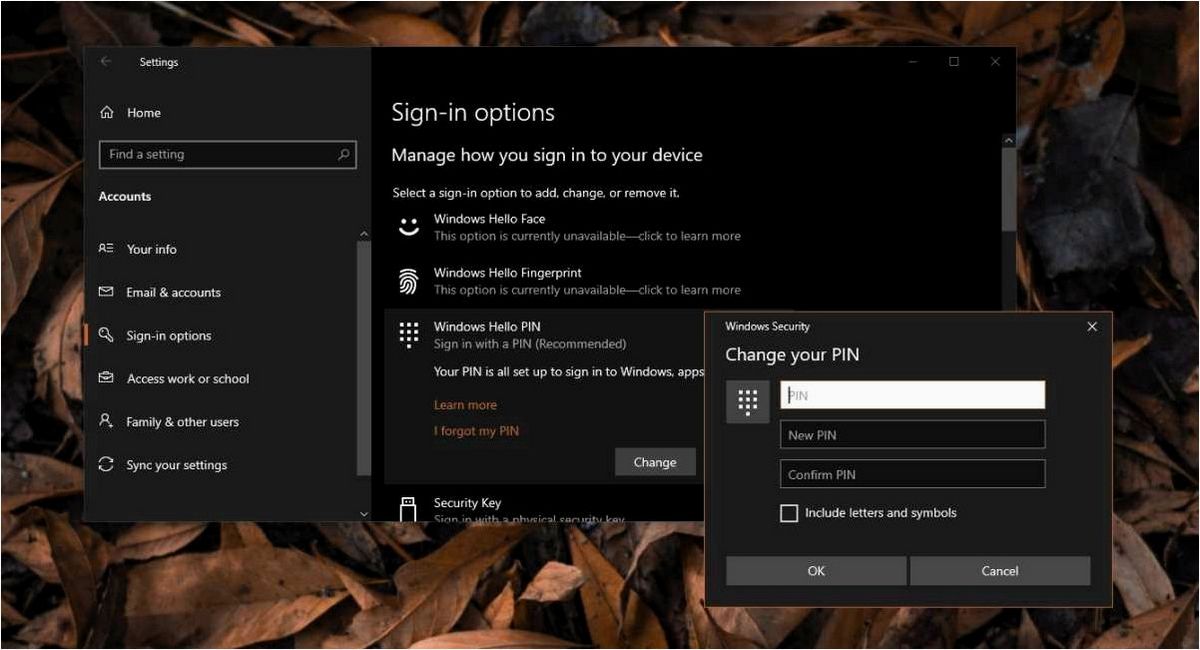Enable Include letters and symbols checkbox
Image resolution: width=1200 pixels, height=650 pixels.
point(789,513)
